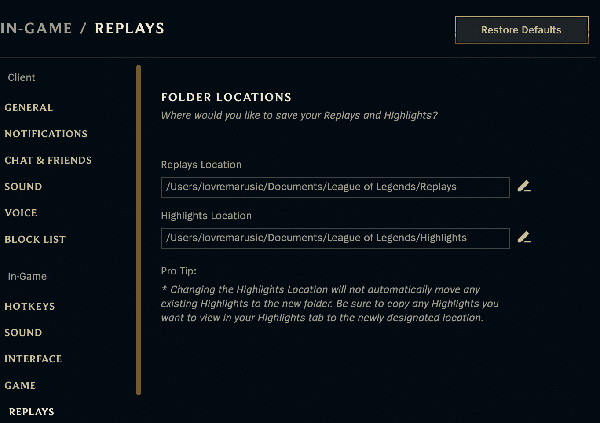
Task: Click the Replays Location path field
Action: pos(335,187)
